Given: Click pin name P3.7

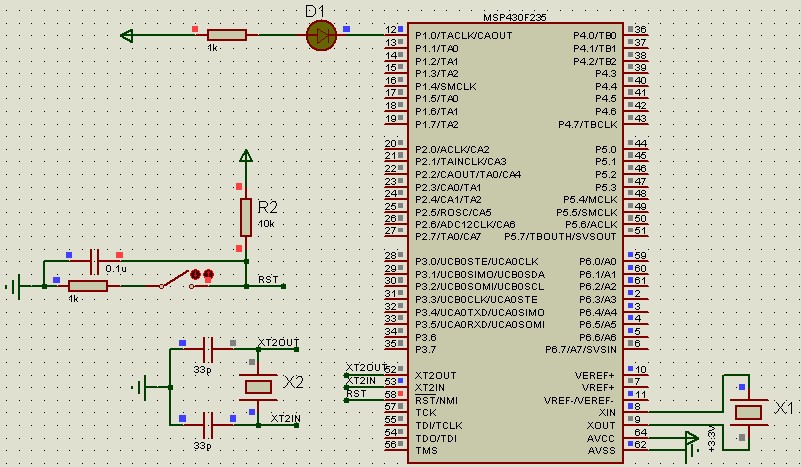Looking at the screenshot, I should tap(426, 350).
